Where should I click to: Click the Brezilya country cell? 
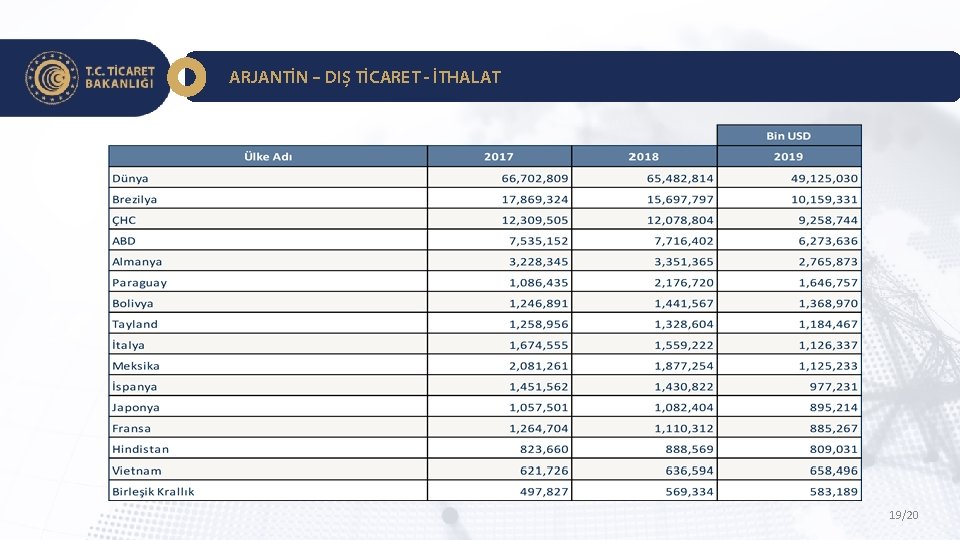pos(135,199)
